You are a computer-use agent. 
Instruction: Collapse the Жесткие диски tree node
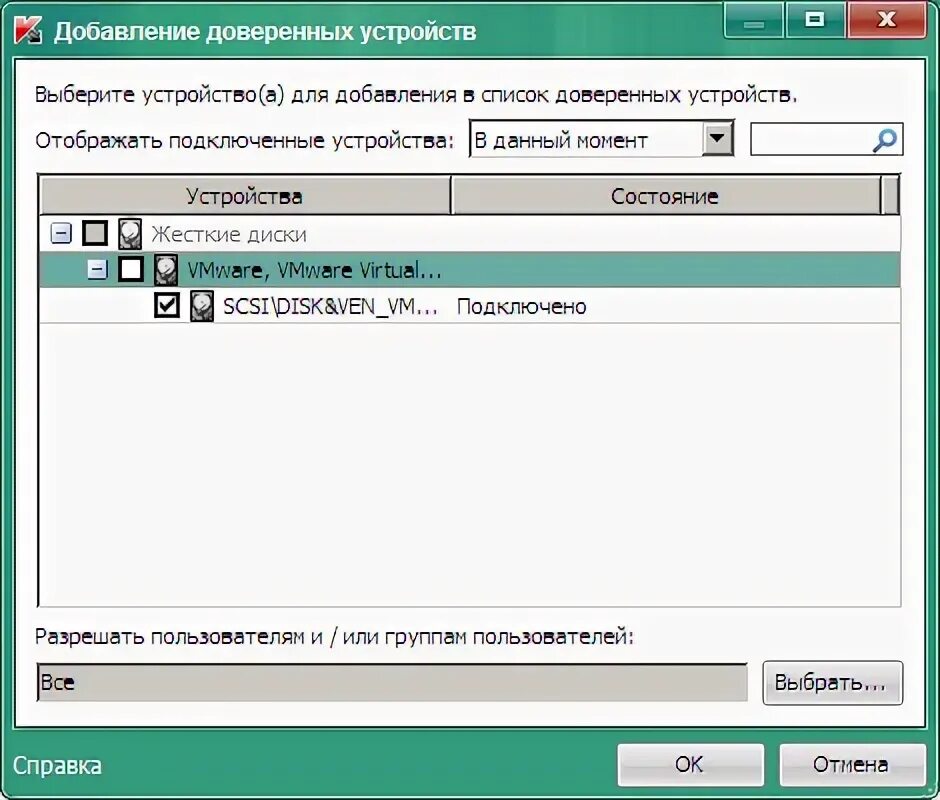point(61,233)
